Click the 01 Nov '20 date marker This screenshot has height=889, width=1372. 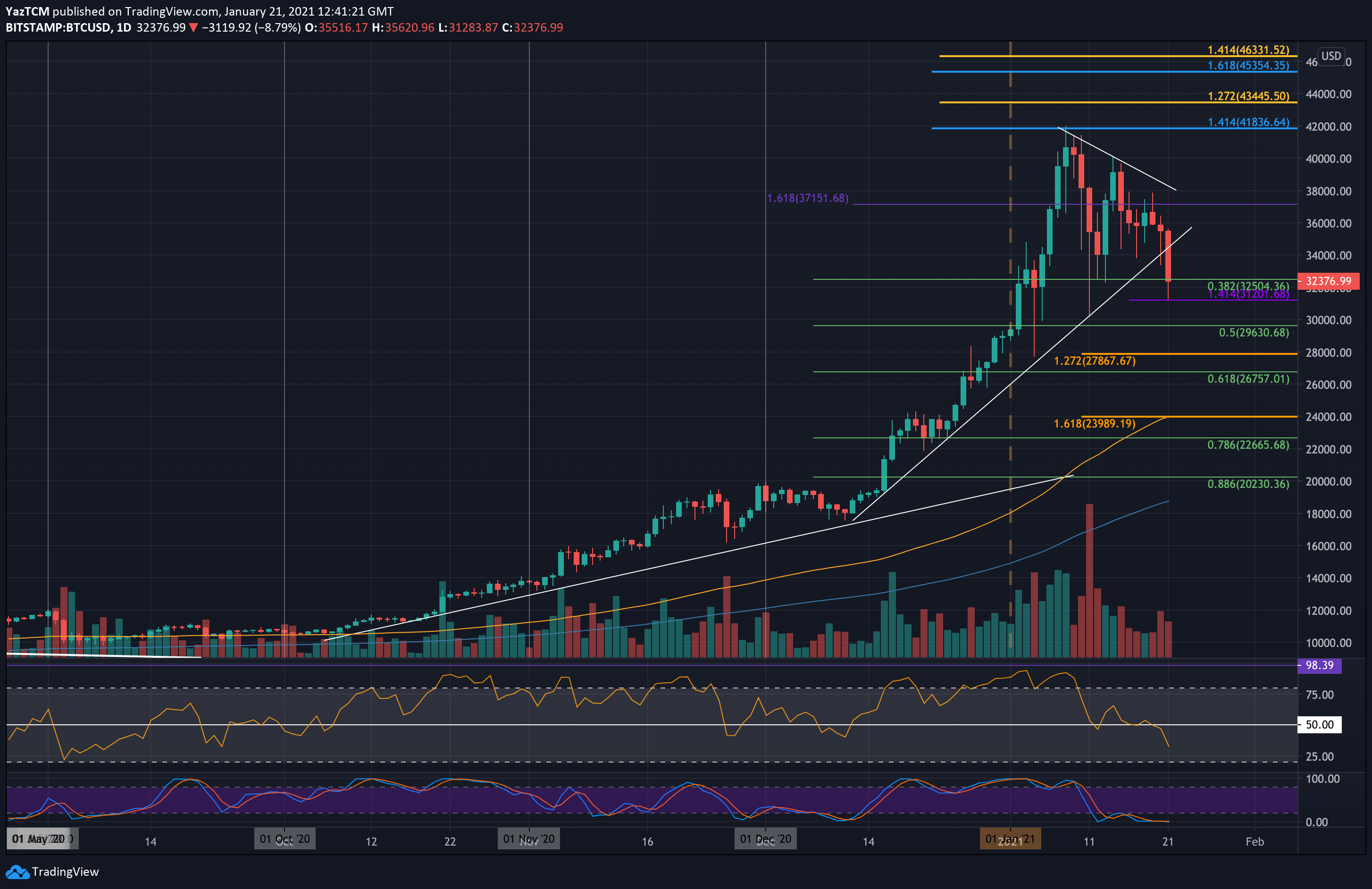[529, 839]
